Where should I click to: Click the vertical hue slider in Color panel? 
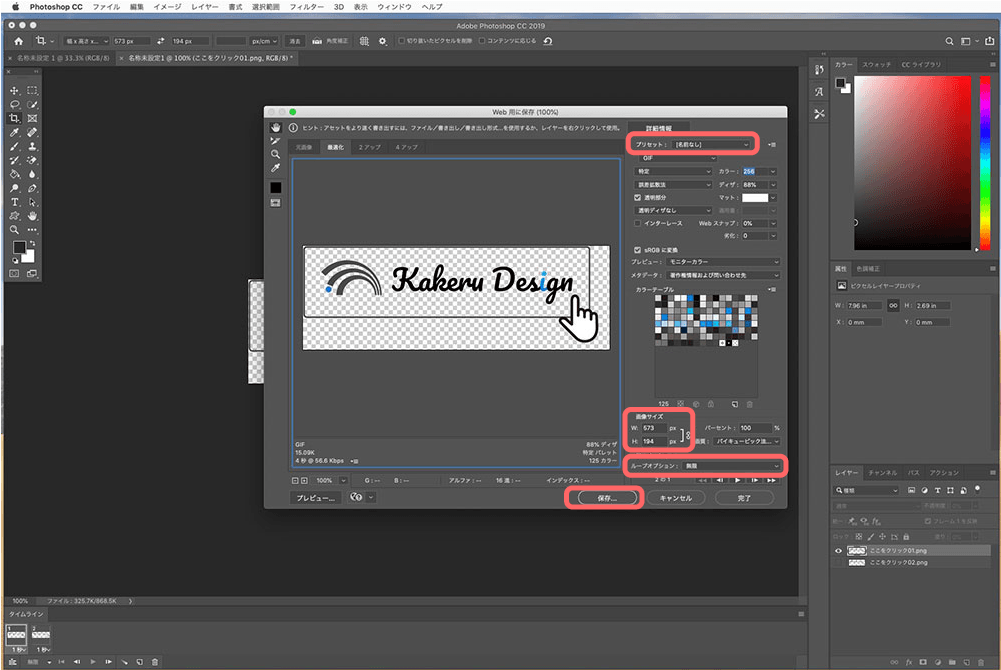[985, 163]
